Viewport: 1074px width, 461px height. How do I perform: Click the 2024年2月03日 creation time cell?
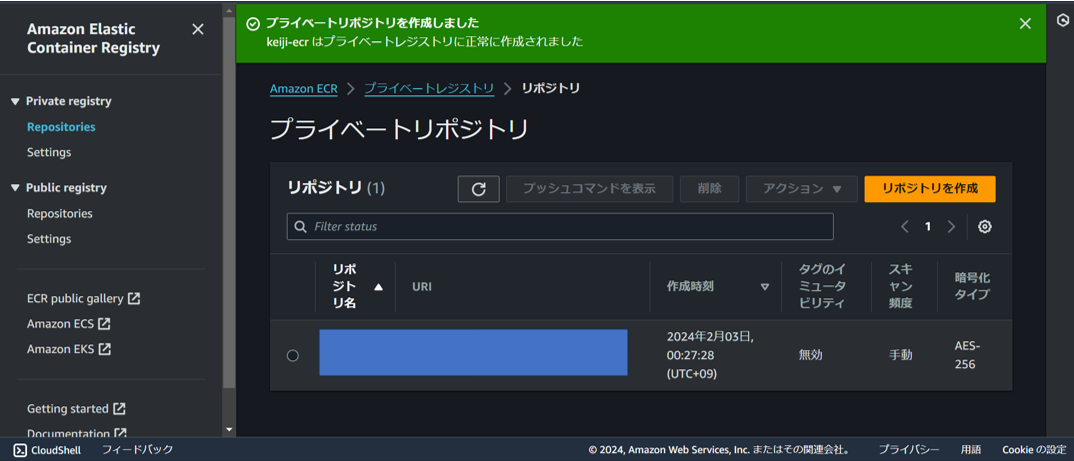tap(710, 356)
